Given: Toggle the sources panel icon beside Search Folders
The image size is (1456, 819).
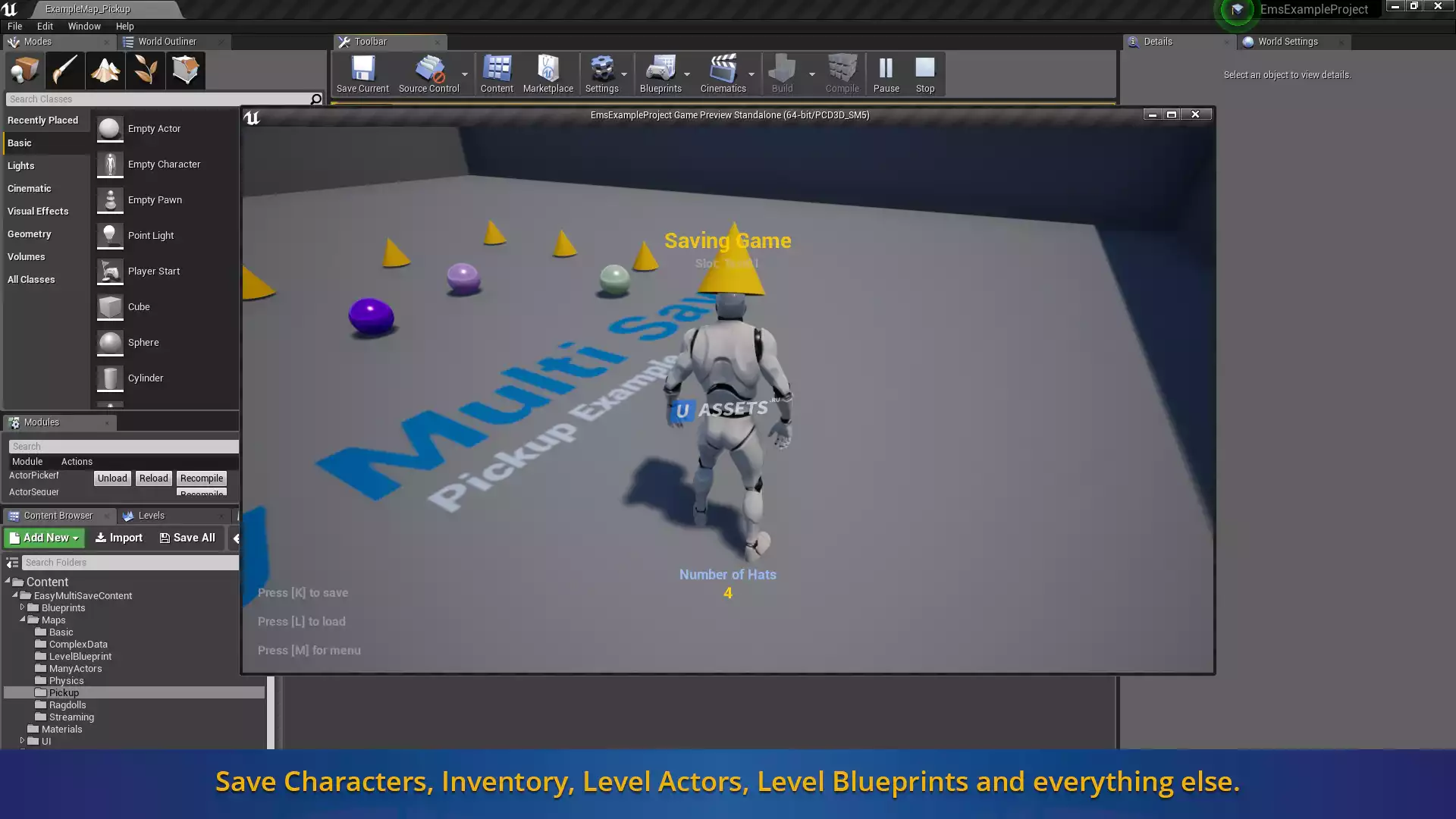Looking at the screenshot, I should [x=12, y=563].
